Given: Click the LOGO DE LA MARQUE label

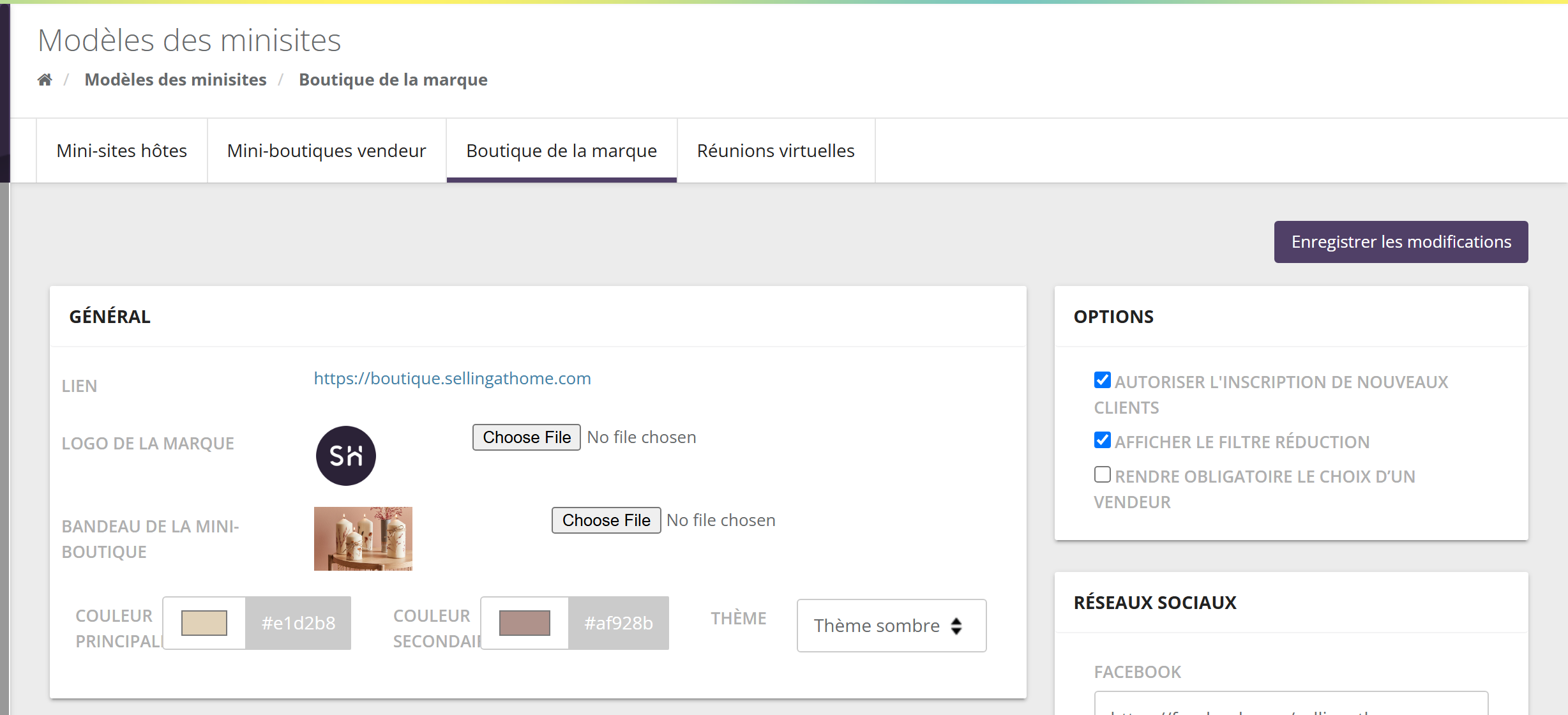Looking at the screenshot, I should pos(148,444).
